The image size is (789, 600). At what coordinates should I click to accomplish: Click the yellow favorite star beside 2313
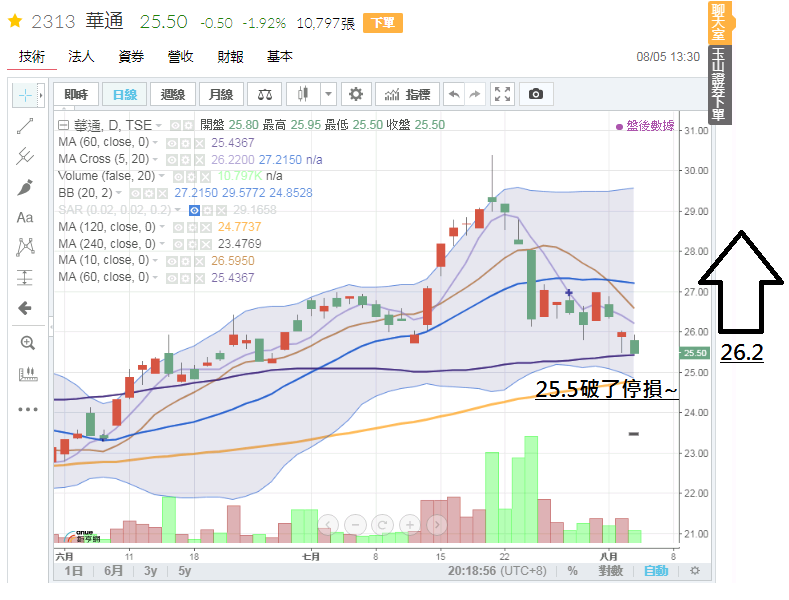pyautogui.click(x=15, y=21)
